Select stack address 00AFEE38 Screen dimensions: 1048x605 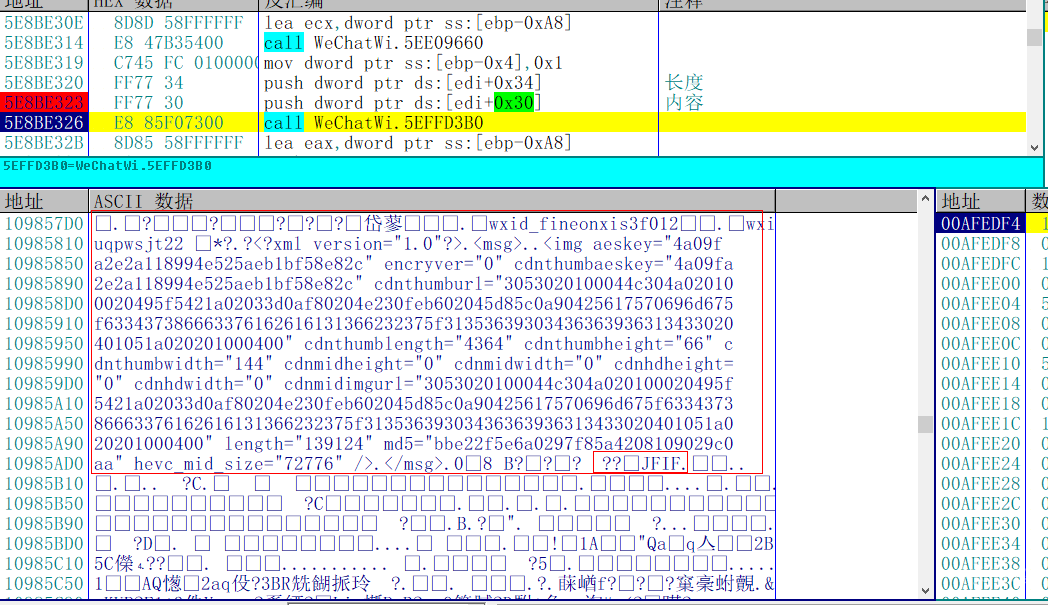point(980,564)
